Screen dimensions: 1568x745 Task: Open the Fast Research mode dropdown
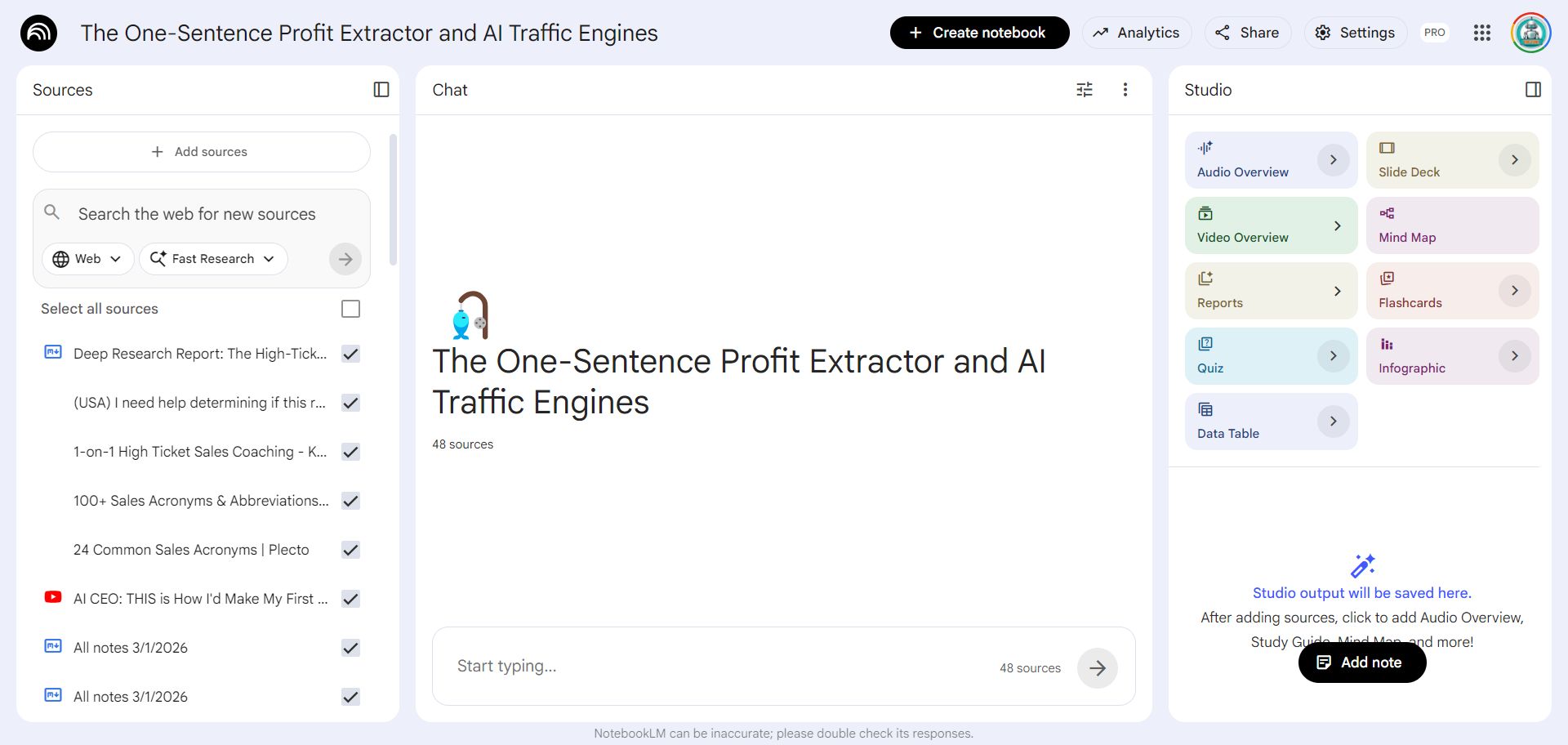click(213, 259)
